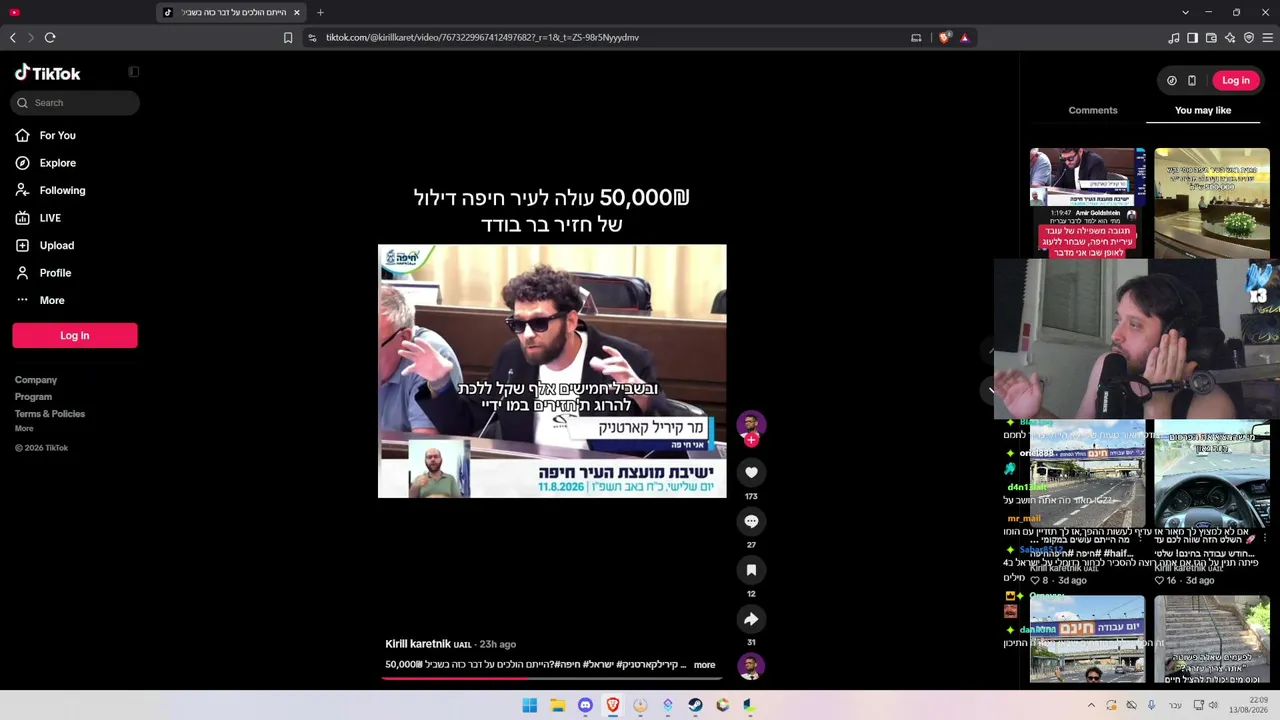This screenshot has height=720, width=1280.
Task: Like the video with heart icon
Action: [x=751, y=472]
